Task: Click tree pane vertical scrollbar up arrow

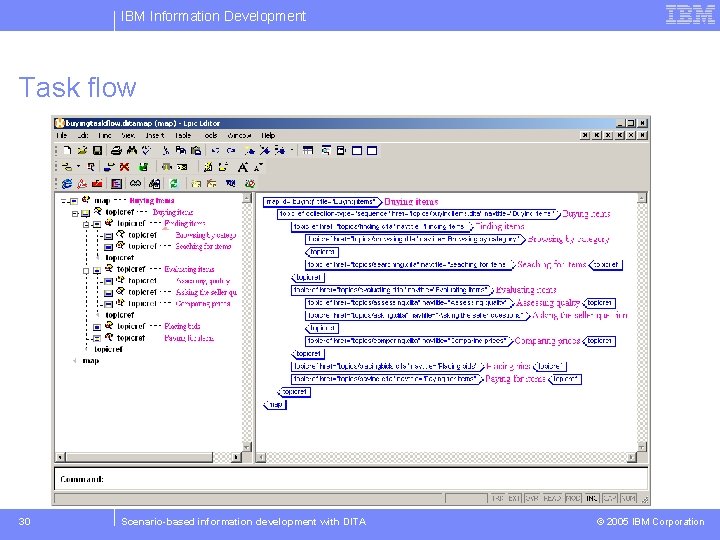Action: 247,198
